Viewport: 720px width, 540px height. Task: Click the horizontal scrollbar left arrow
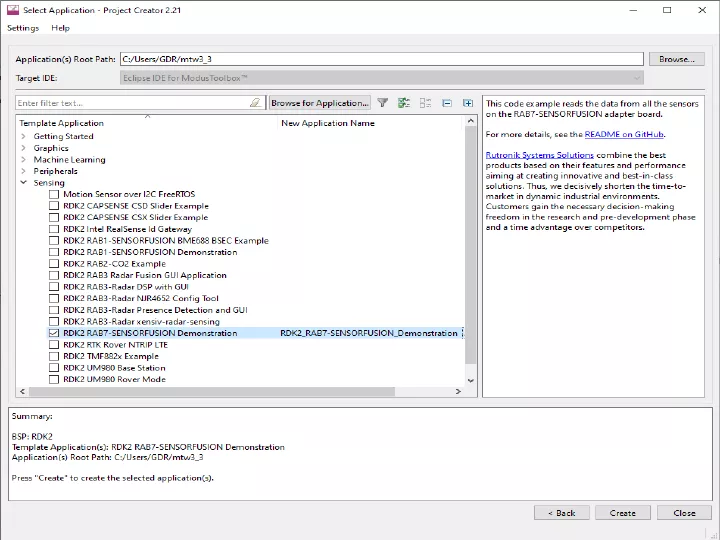pos(22,391)
